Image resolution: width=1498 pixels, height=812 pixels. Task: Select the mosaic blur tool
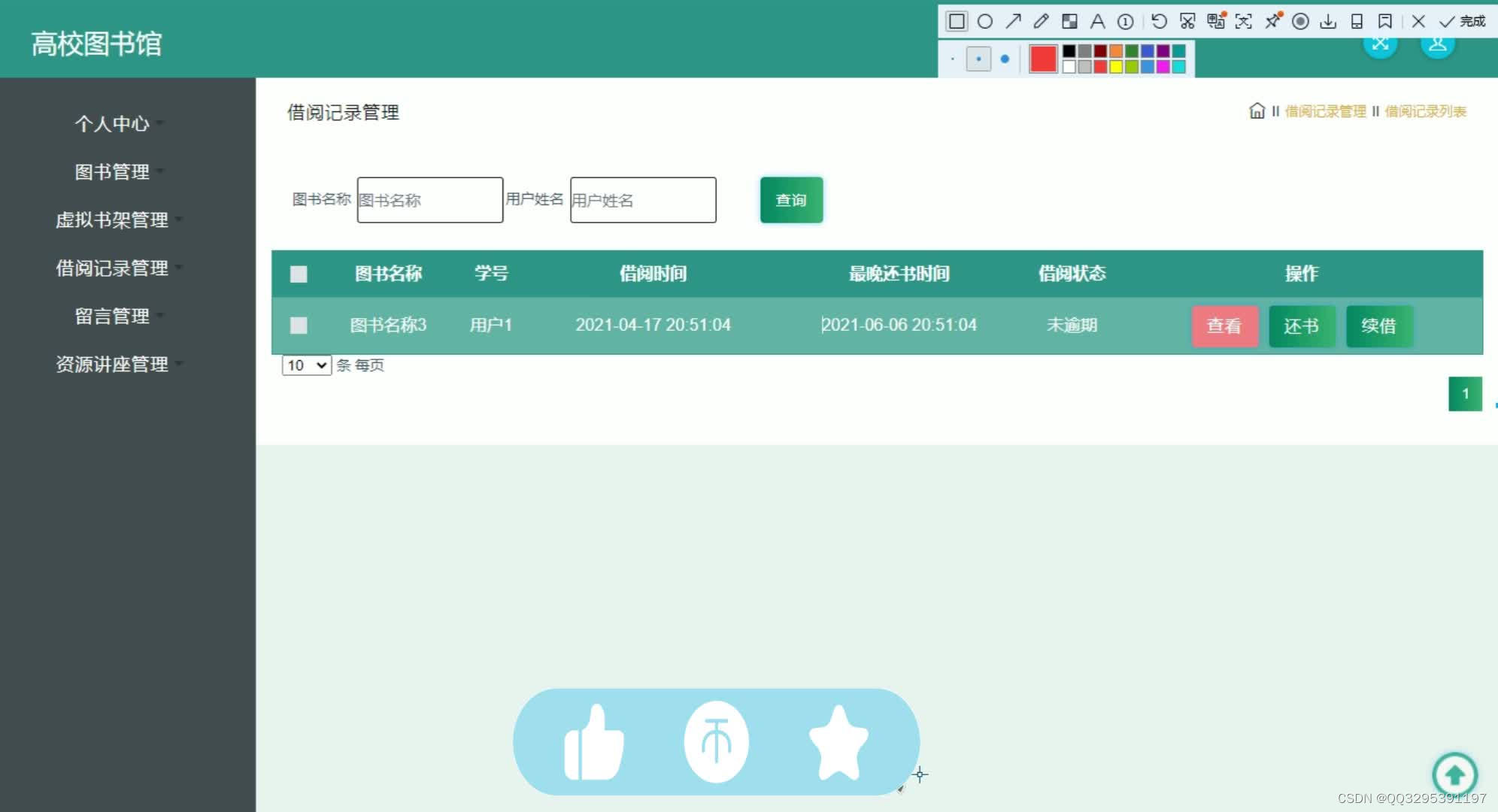click(1069, 21)
